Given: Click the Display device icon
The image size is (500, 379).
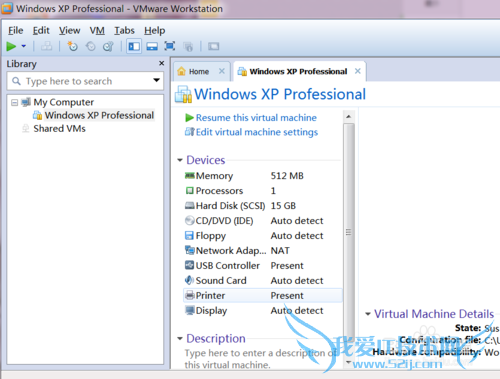Looking at the screenshot, I should (x=190, y=310).
